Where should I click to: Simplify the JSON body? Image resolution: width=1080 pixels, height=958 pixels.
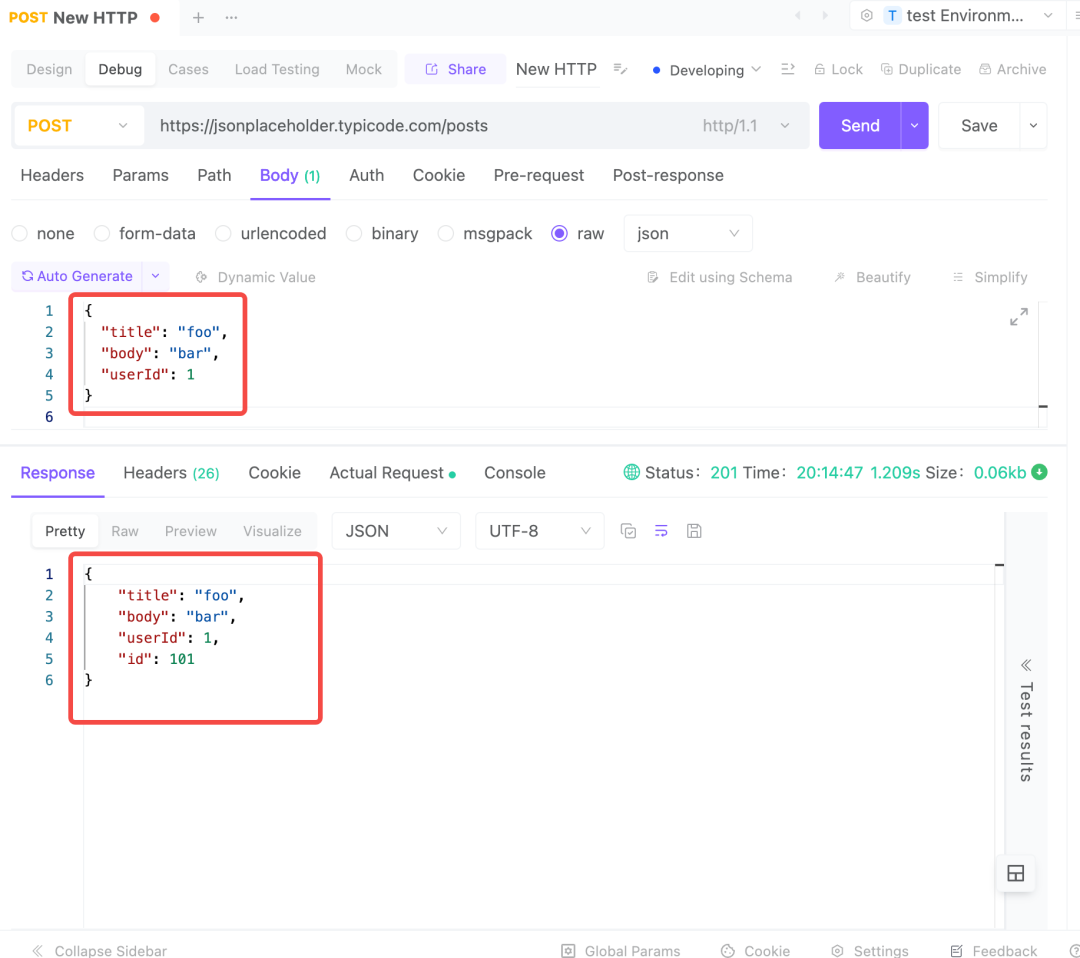[990, 277]
